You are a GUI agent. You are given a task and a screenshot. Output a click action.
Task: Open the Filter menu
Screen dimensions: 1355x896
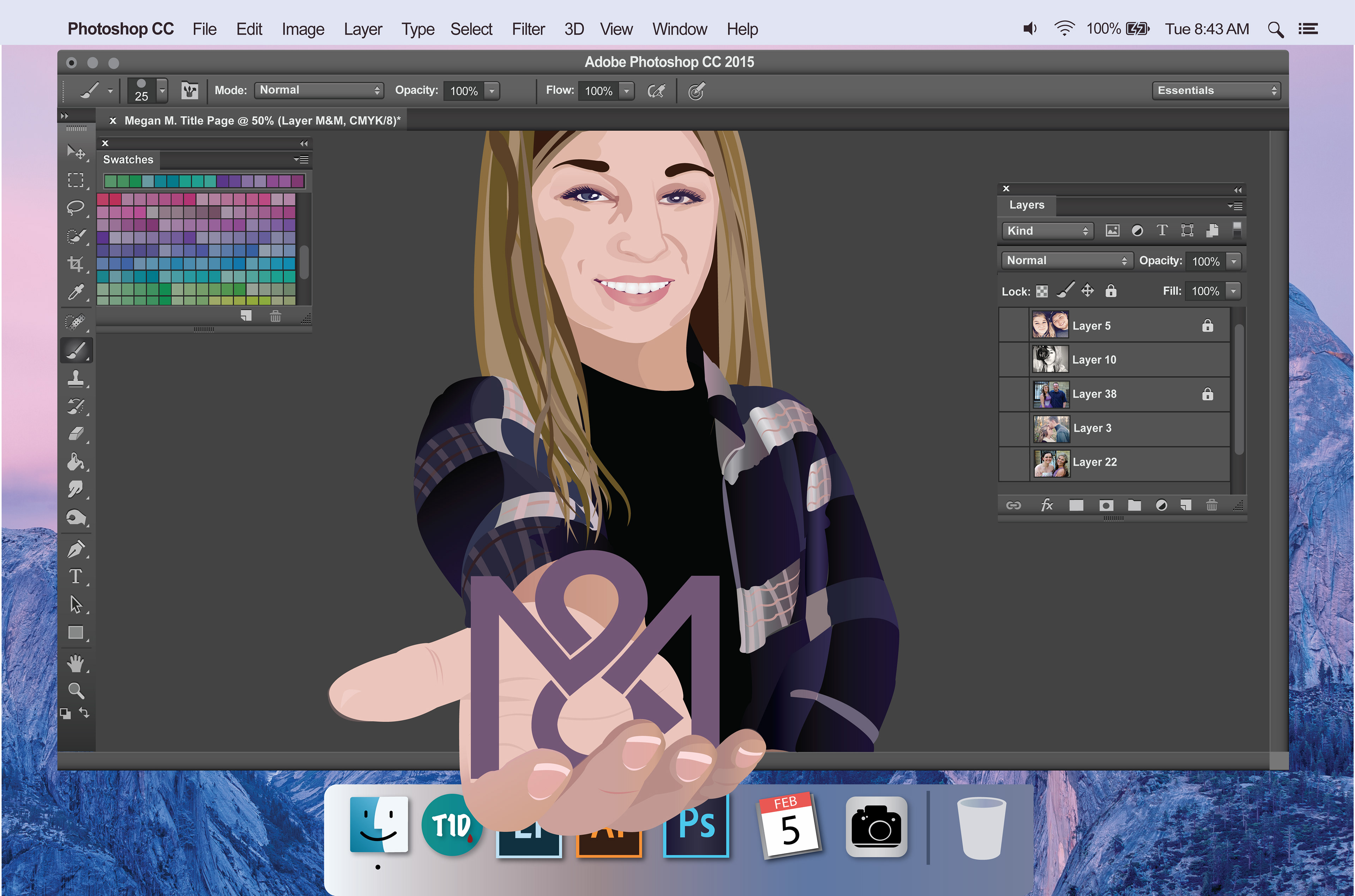[x=528, y=29]
